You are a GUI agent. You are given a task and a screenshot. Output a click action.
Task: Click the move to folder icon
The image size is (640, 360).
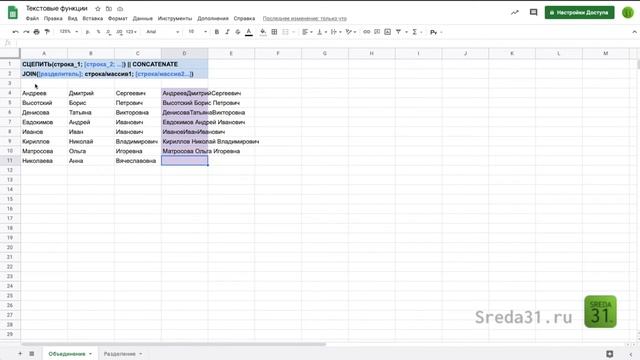click(x=109, y=9)
